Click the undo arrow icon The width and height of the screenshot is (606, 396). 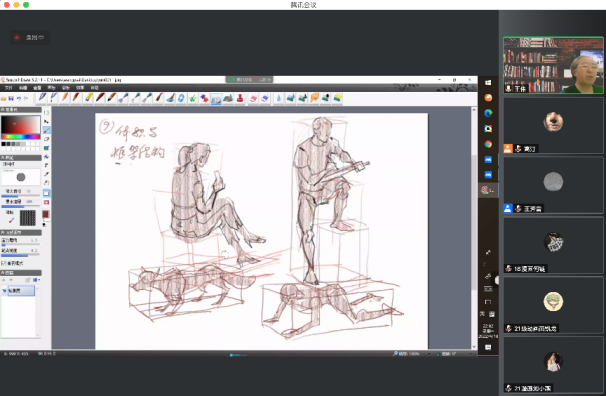click(x=19, y=99)
